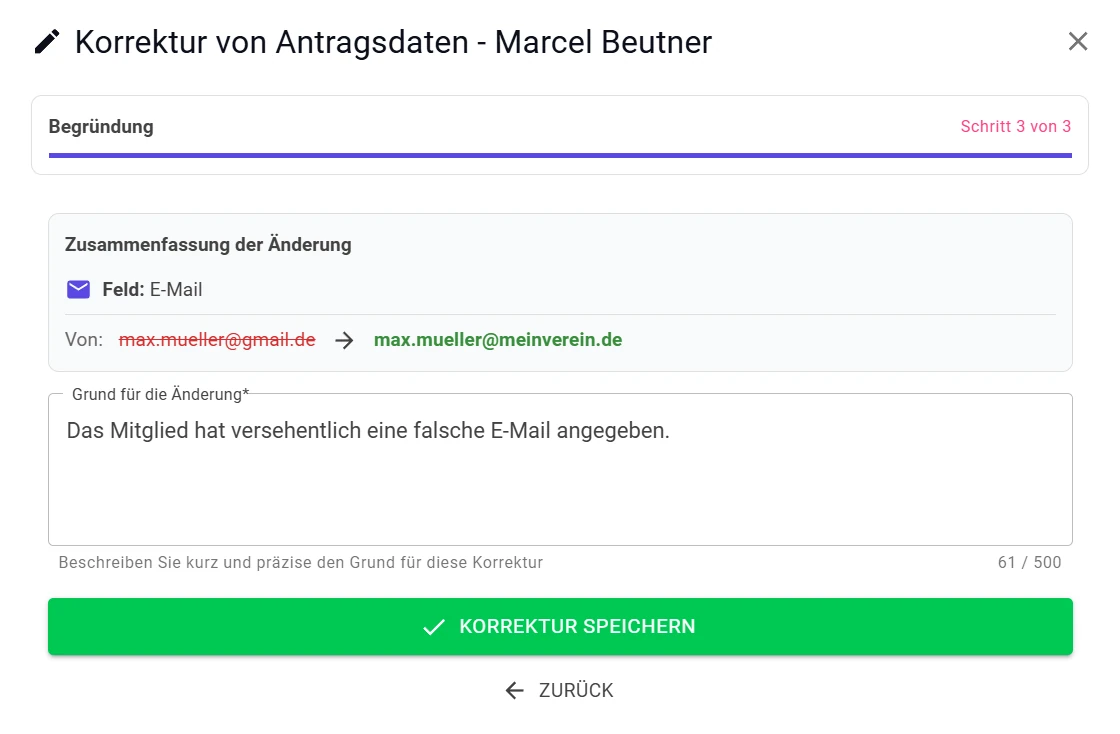Select the Begründung step heading
Viewport: 1120px width, 734px height.
(x=101, y=127)
